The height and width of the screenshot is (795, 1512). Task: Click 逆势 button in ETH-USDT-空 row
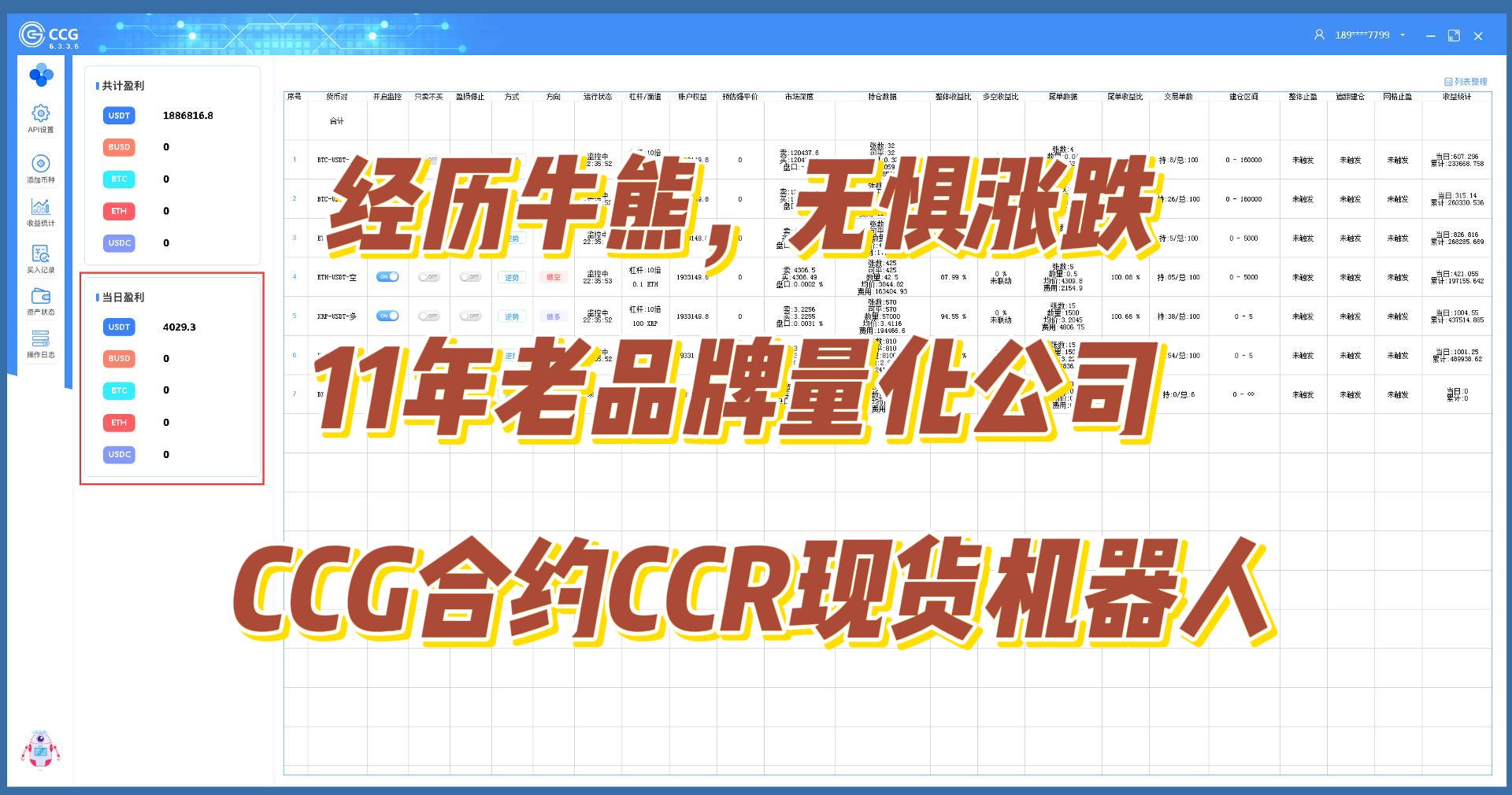[512, 277]
